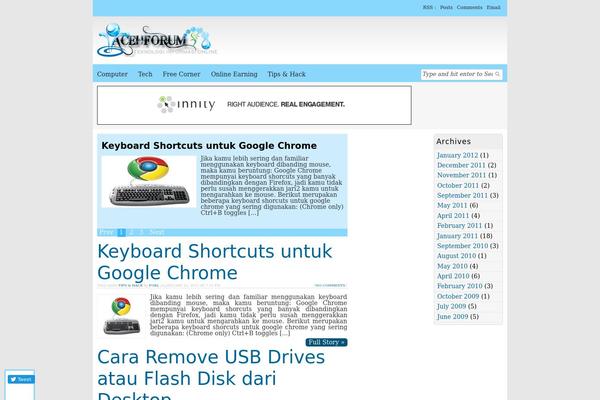Open July 2009 archive
Image resolution: width=600 pixels, height=400 pixels.
452,307
